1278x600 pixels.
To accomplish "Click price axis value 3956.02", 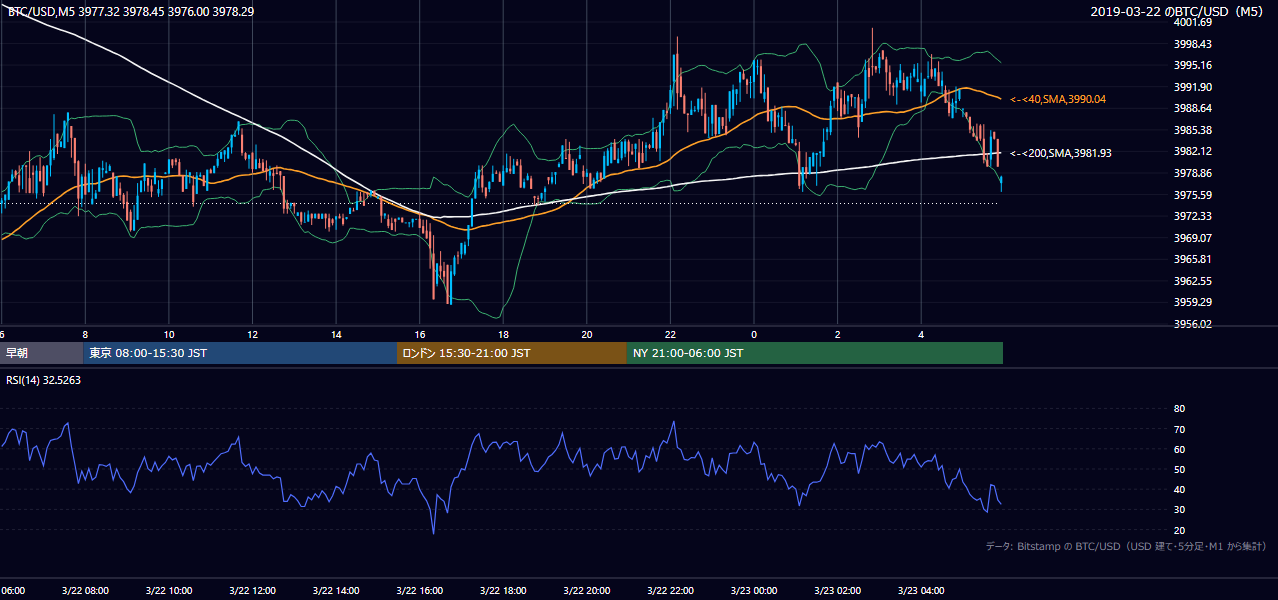I will (1192, 324).
